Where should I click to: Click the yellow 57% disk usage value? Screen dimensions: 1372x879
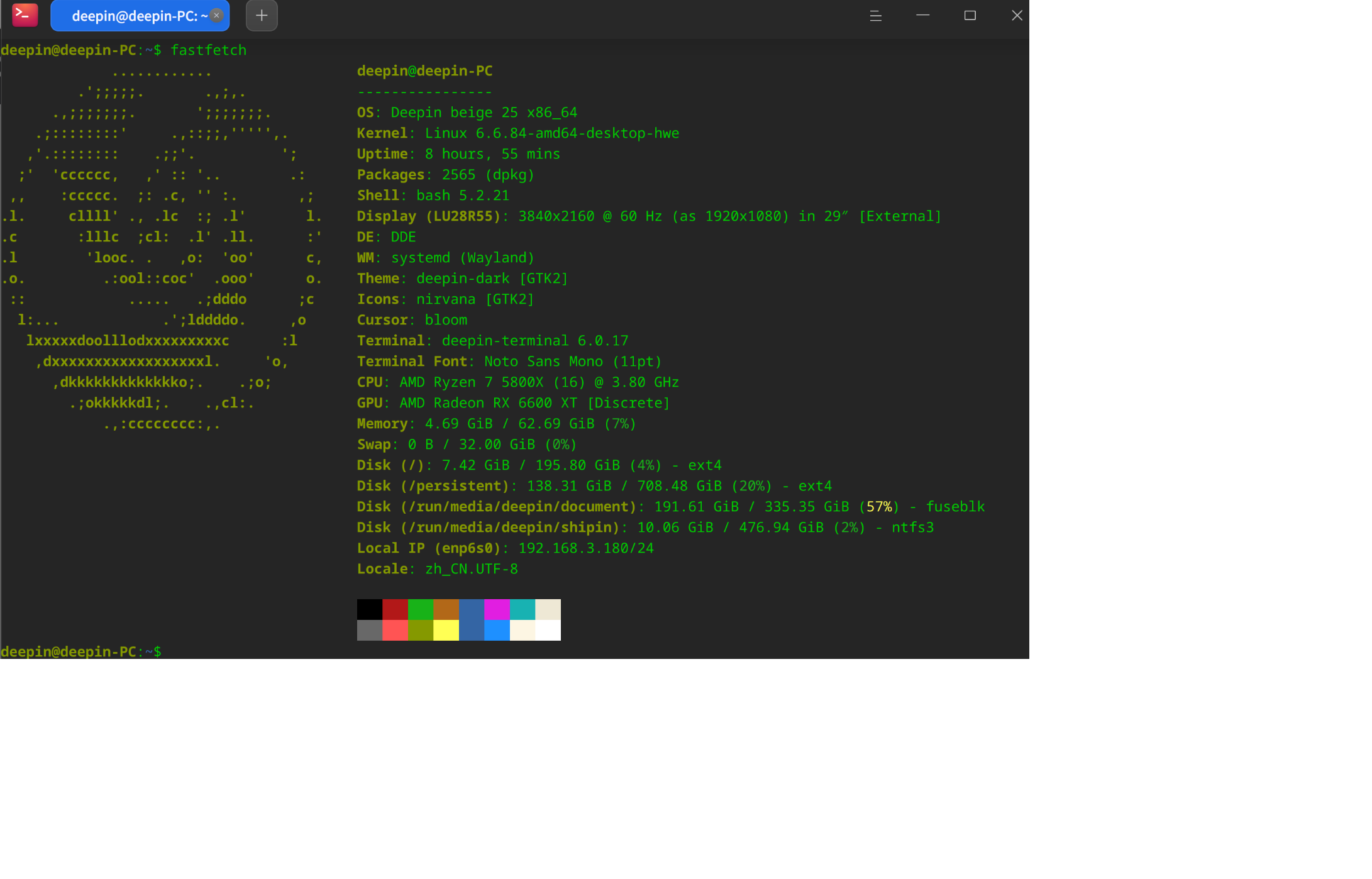(879, 507)
